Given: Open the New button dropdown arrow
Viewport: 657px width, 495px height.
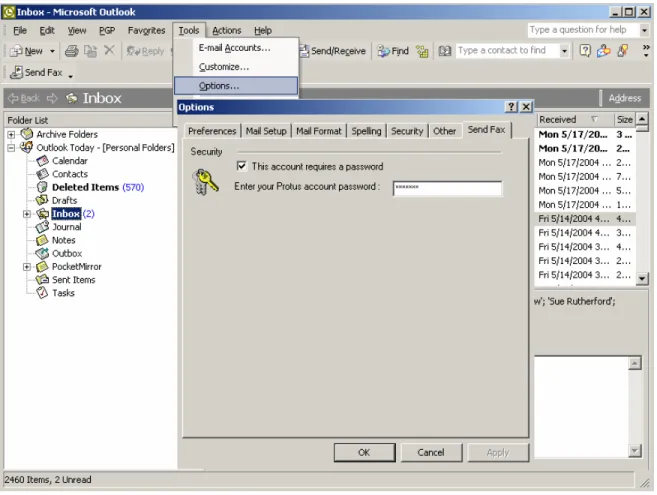Looking at the screenshot, I should pyautogui.click(x=52, y=51).
